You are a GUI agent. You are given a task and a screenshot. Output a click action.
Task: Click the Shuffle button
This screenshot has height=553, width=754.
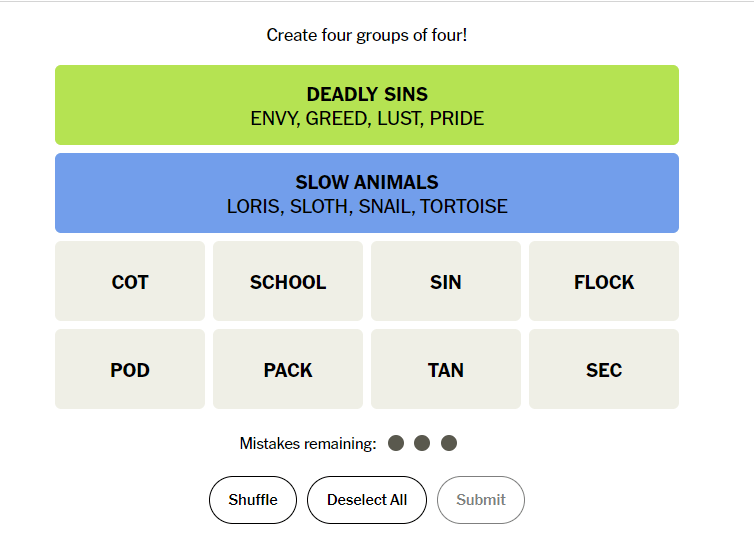tap(253, 500)
